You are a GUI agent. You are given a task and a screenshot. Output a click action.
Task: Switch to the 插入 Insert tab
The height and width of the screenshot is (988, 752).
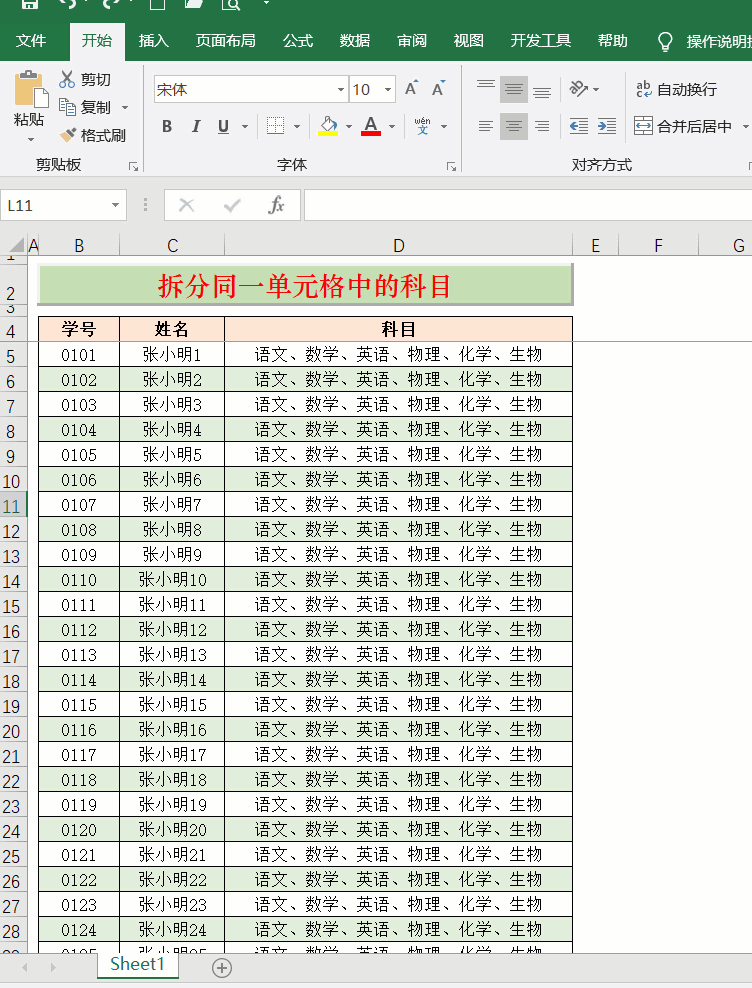153,41
